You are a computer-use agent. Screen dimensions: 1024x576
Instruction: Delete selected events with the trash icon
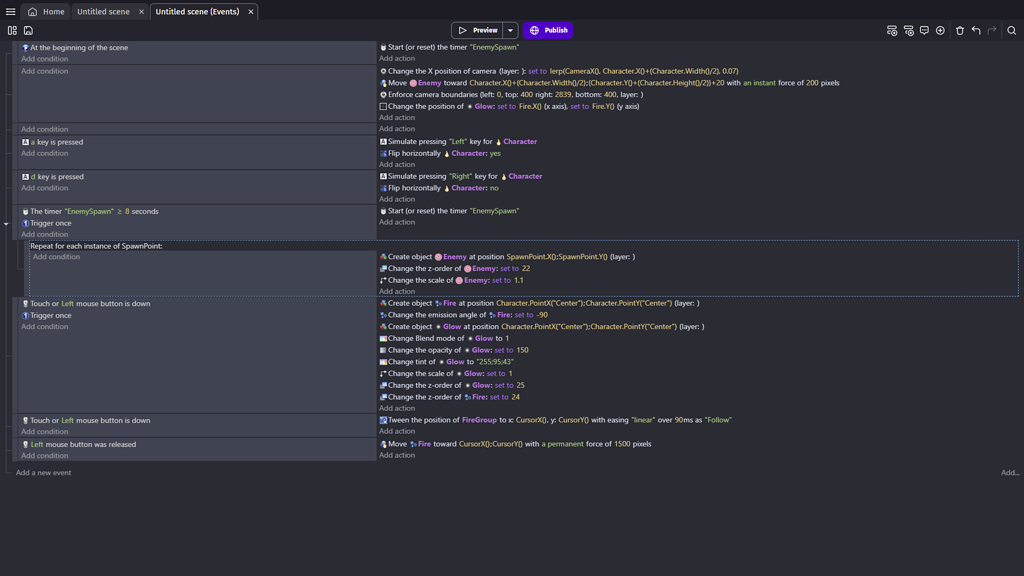(957, 30)
